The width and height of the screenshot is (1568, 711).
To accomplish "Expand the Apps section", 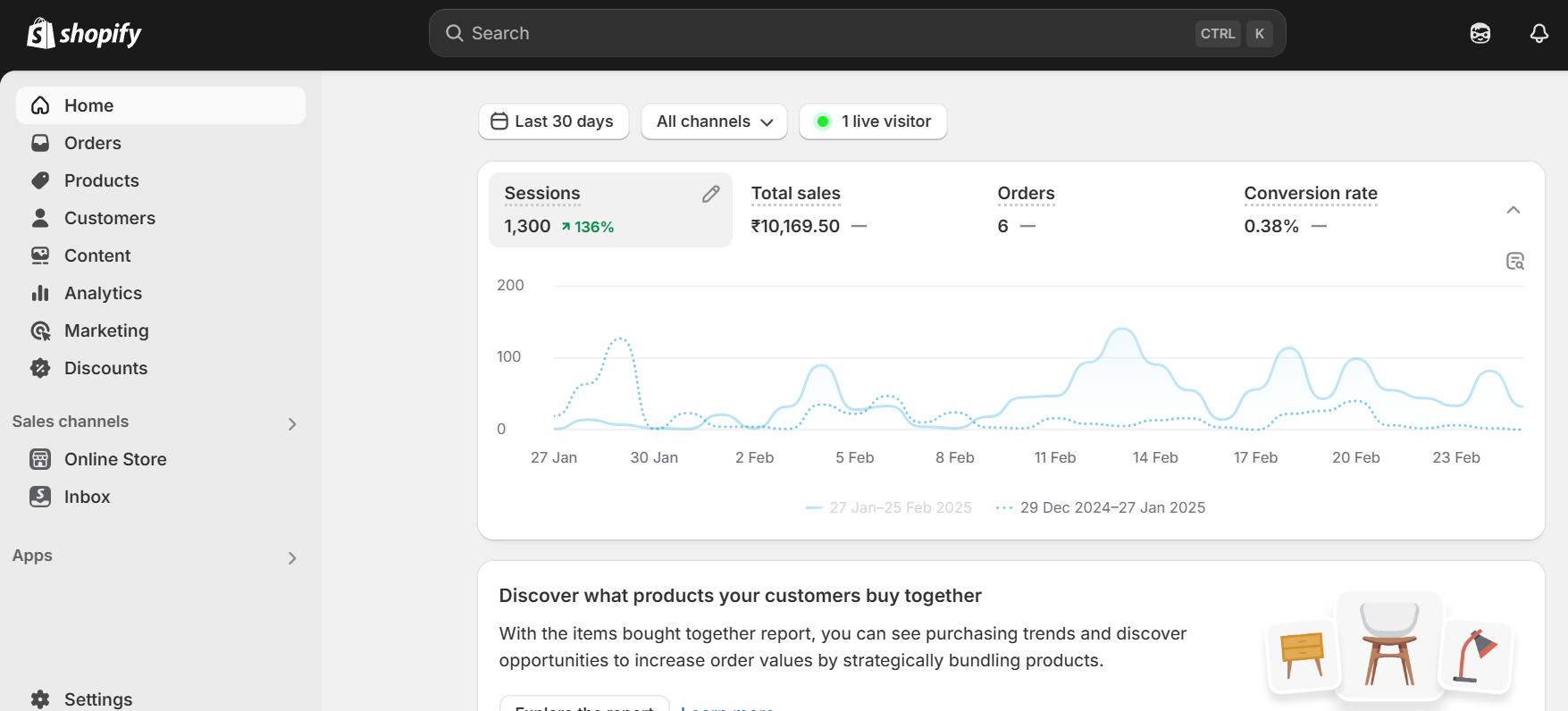I will pyautogui.click(x=291, y=557).
